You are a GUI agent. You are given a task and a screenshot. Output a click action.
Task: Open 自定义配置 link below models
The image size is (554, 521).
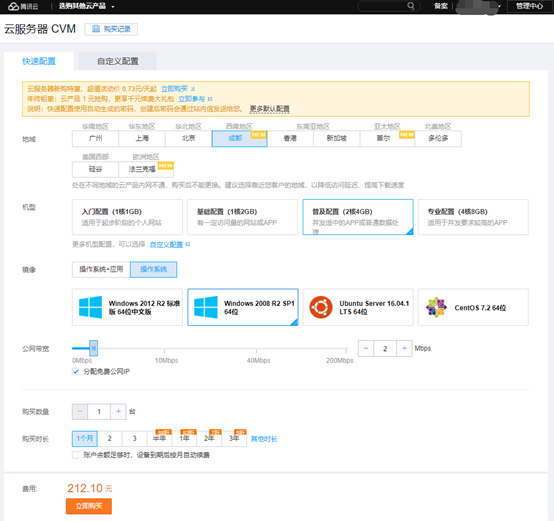coord(166,244)
